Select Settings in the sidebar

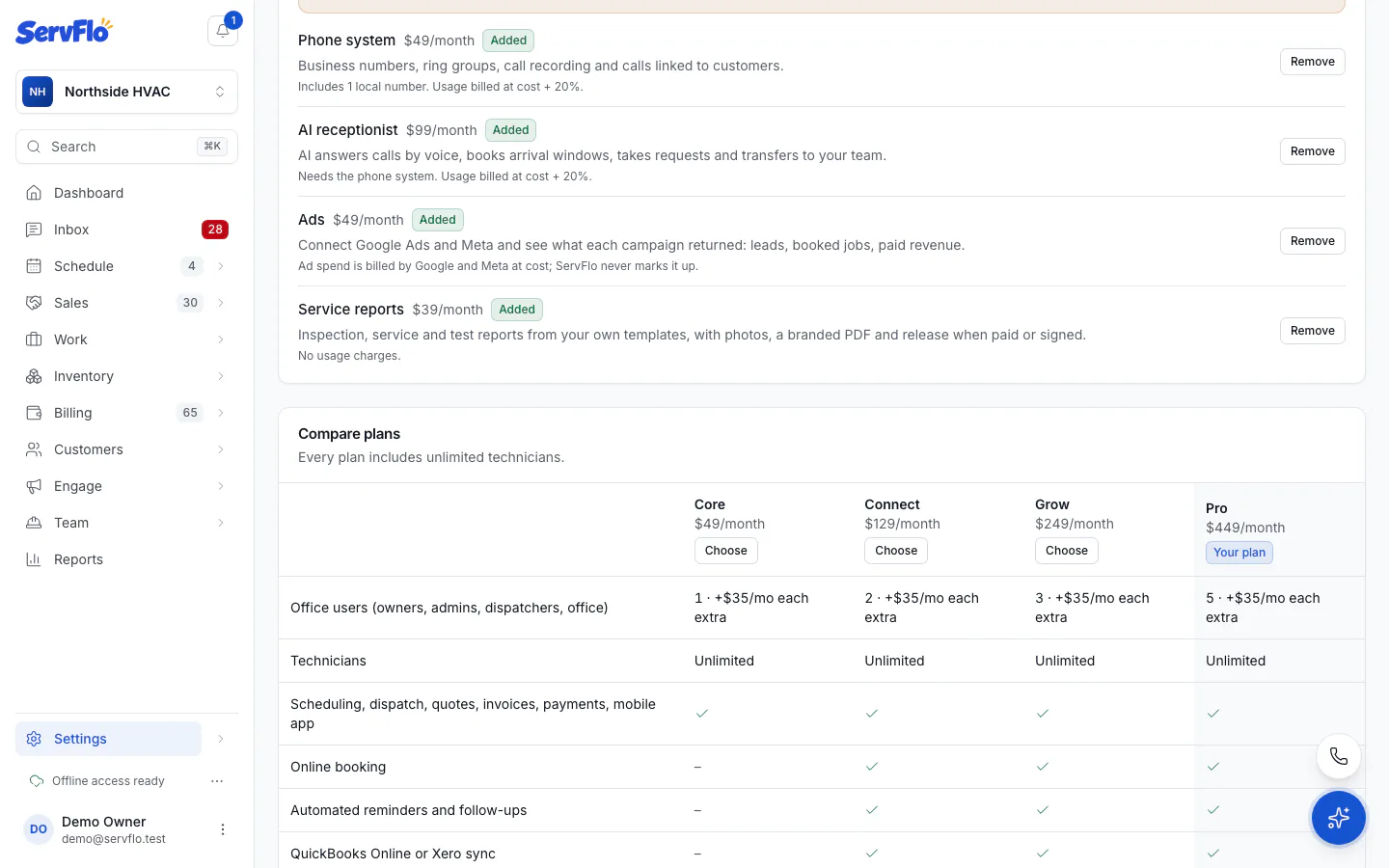click(108, 739)
